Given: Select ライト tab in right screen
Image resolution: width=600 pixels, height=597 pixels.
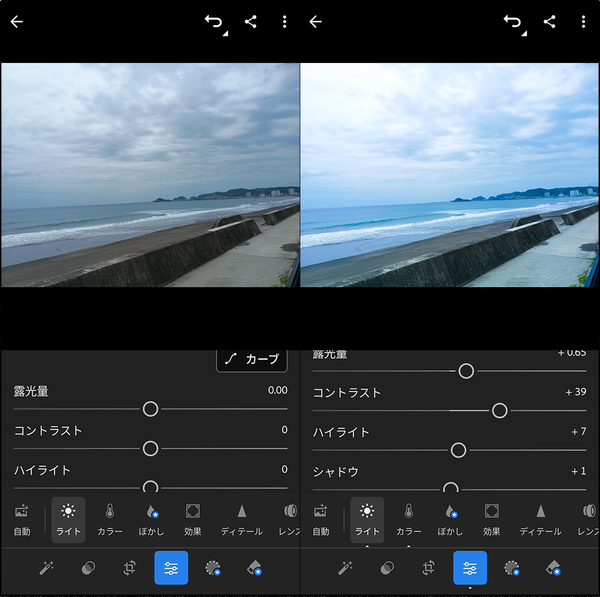Looking at the screenshot, I should tap(367, 520).
